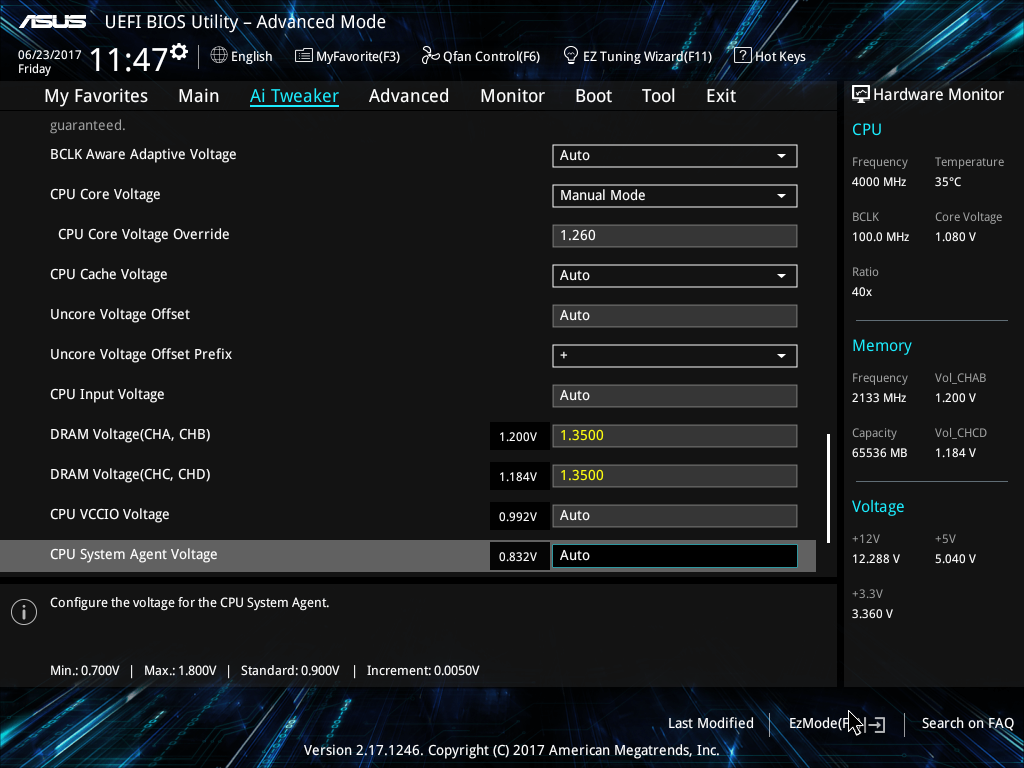Click the ASUS logo
Viewport: 1024px width, 768px height.
(x=52, y=22)
